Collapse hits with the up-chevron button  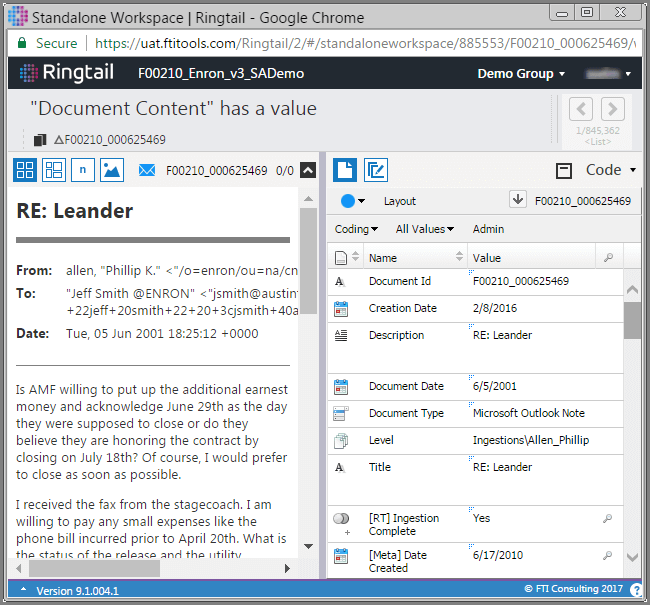click(x=308, y=170)
